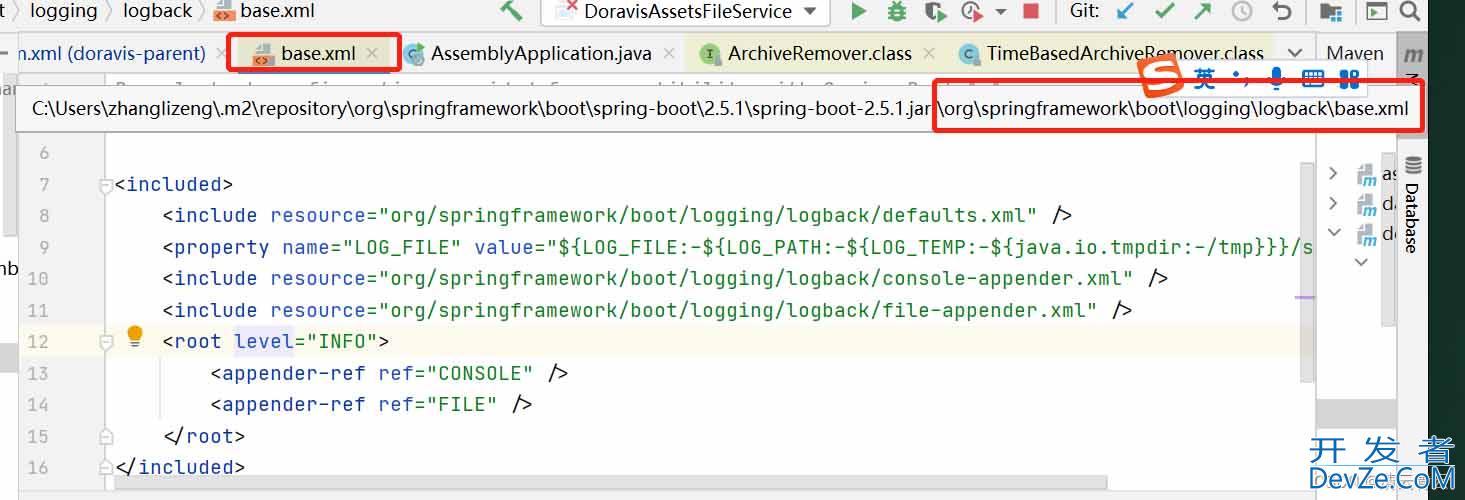Open the Sogou soft keyboard icon
This screenshot has height=500, width=1465.
click(1313, 79)
